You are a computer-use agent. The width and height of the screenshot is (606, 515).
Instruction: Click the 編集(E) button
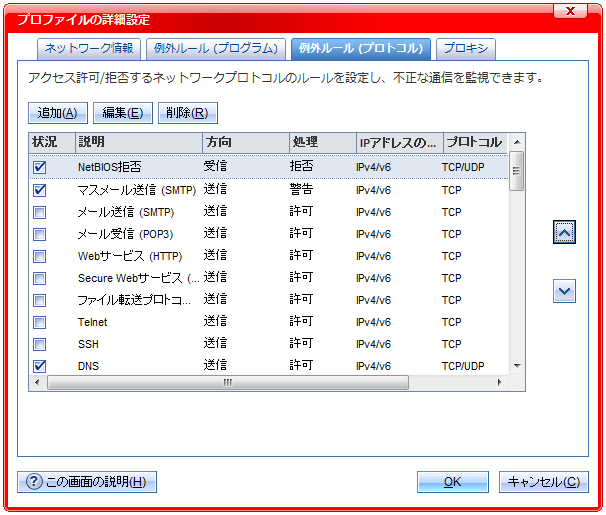coord(123,113)
